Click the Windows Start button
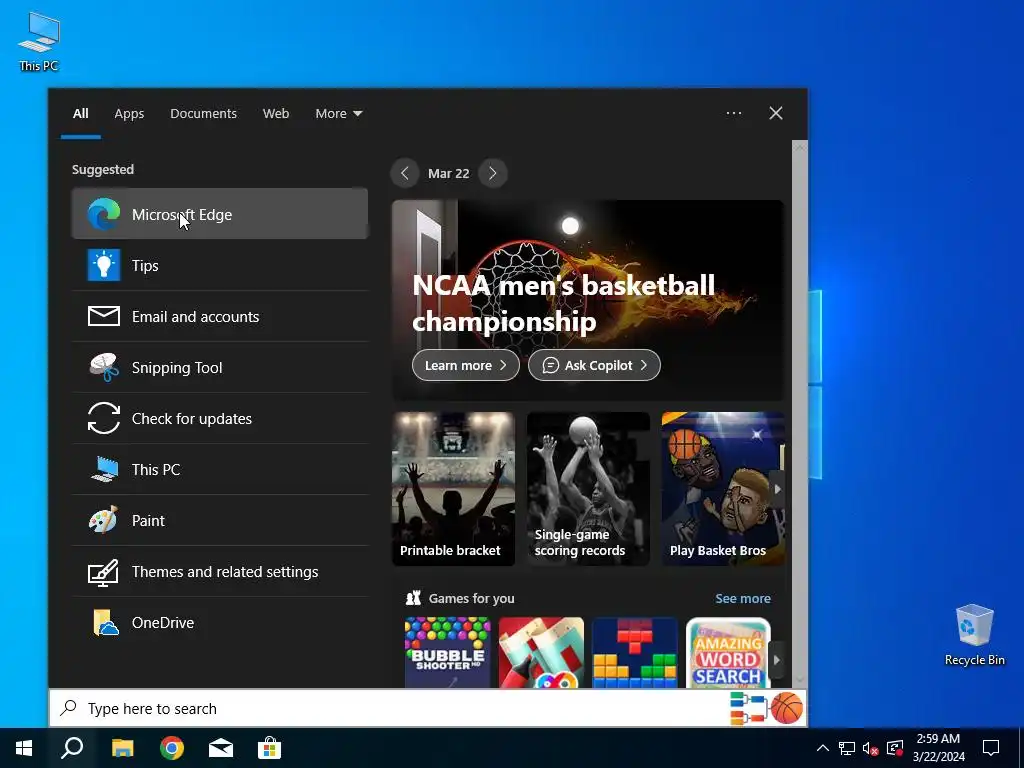This screenshot has height=768, width=1024. 24,748
